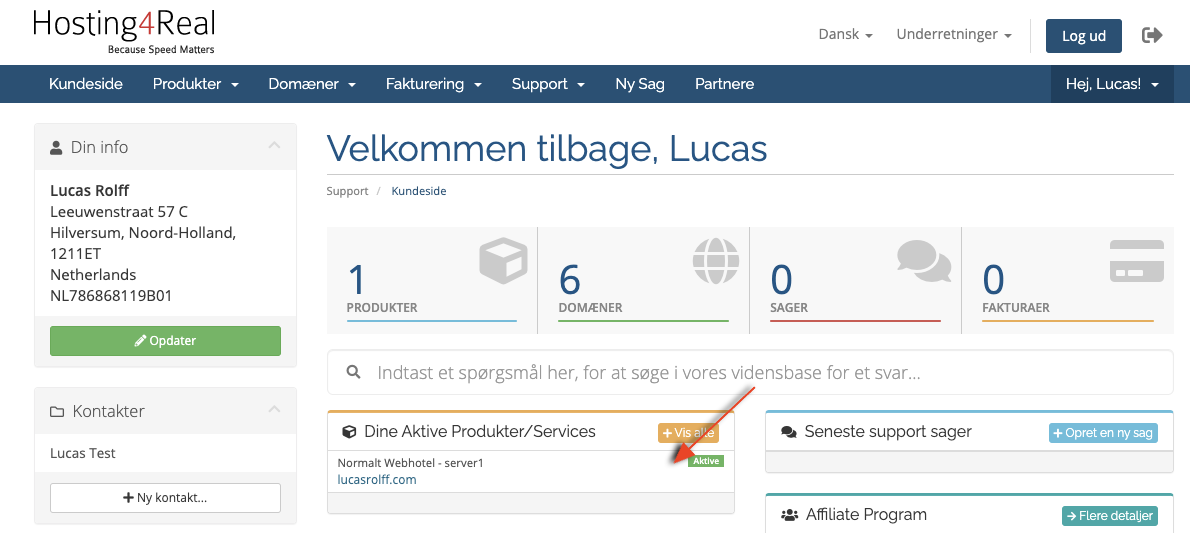Click the cube icon beside Dine Aktive Produkter
This screenshot has height=533, width=1190.
click(x=349, y=432)
